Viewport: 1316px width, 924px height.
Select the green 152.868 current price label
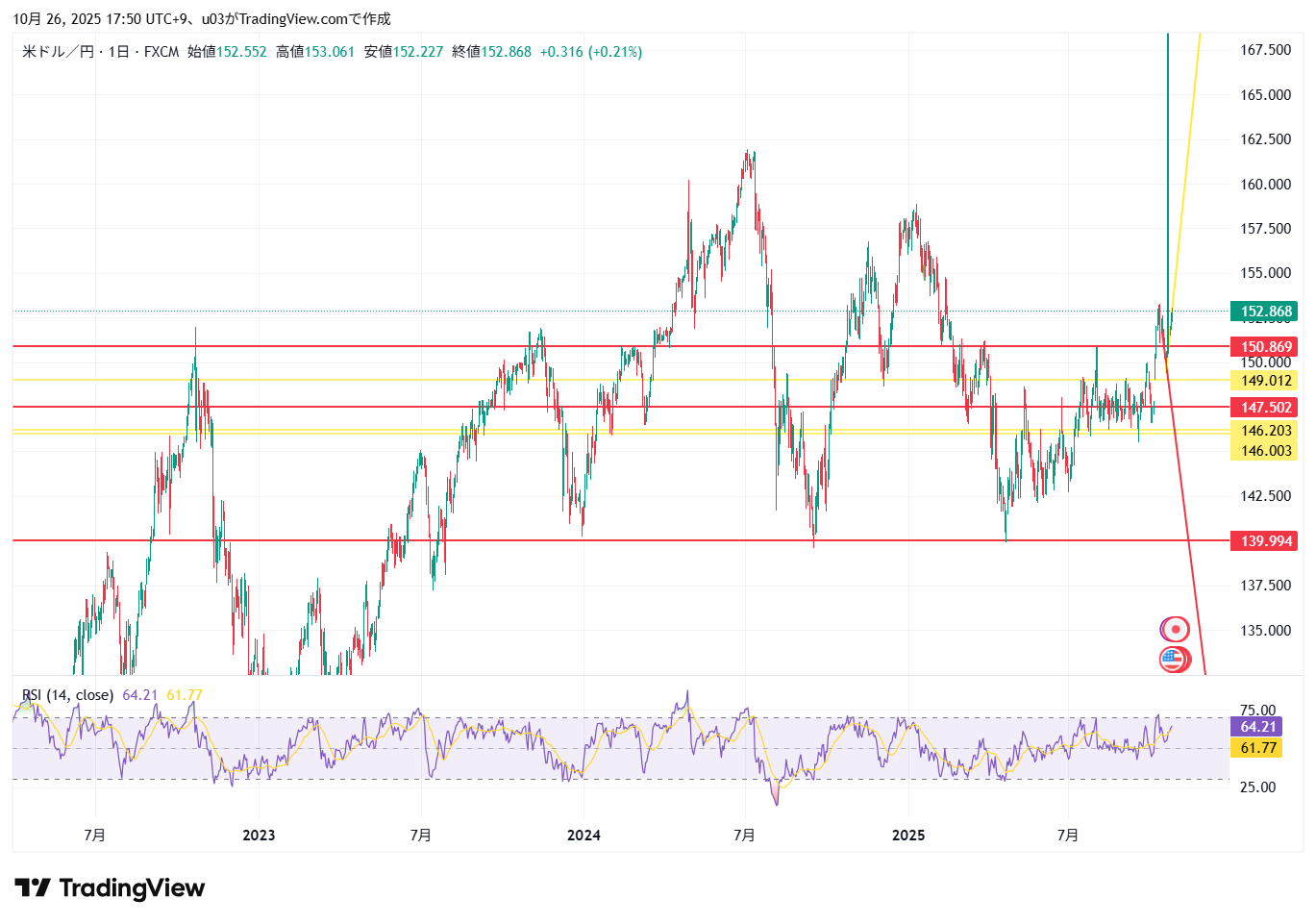1264,312
